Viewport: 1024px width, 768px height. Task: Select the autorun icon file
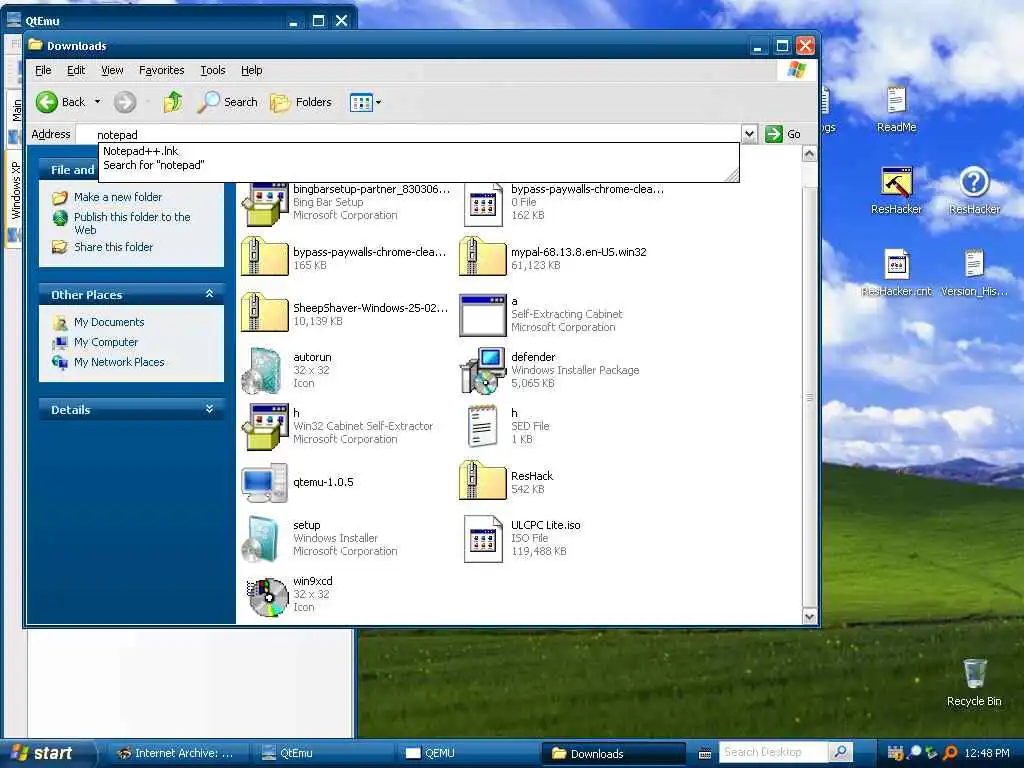point(263,370)
